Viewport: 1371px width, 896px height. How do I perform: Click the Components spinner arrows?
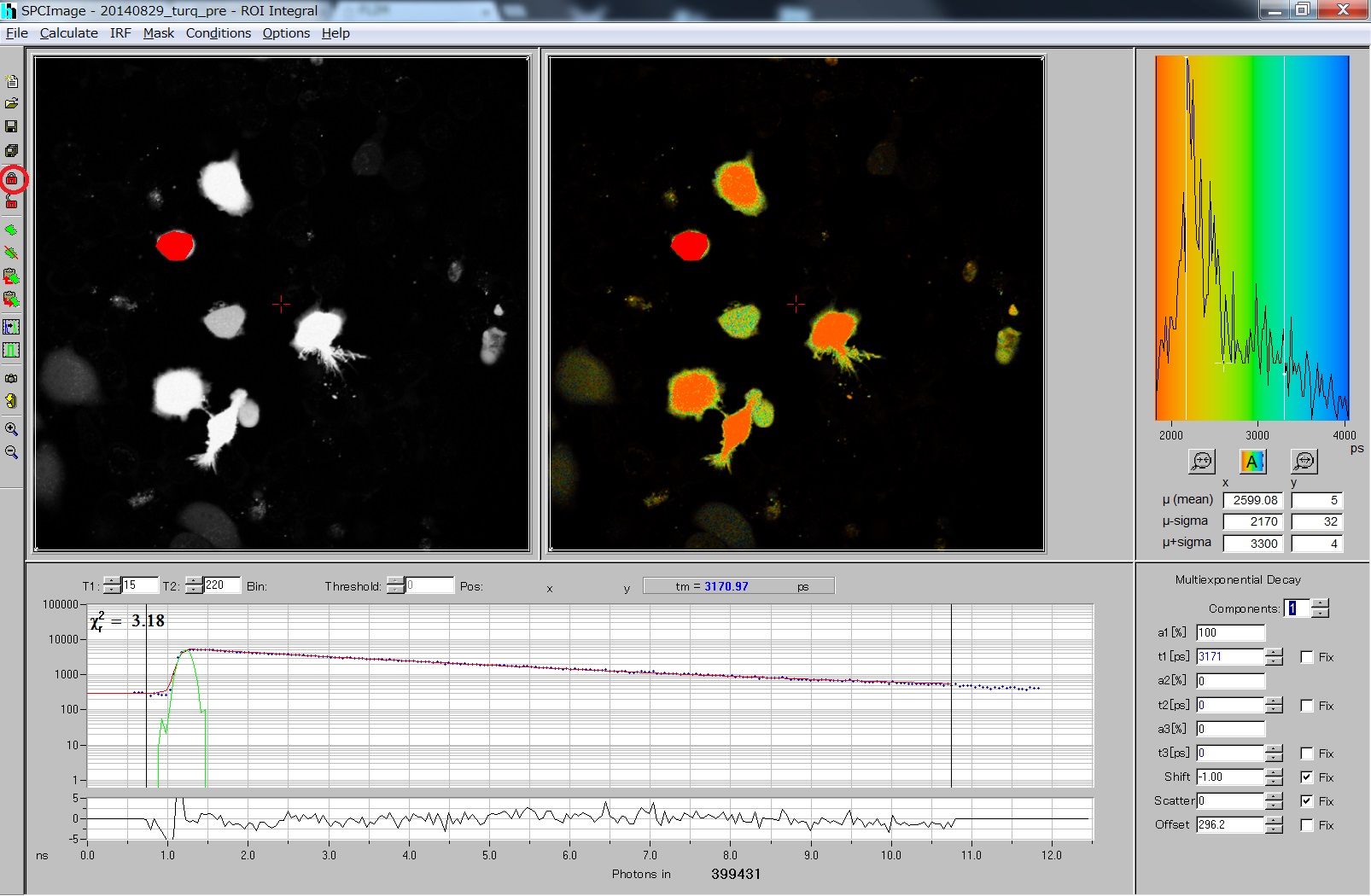[1321, 608]
